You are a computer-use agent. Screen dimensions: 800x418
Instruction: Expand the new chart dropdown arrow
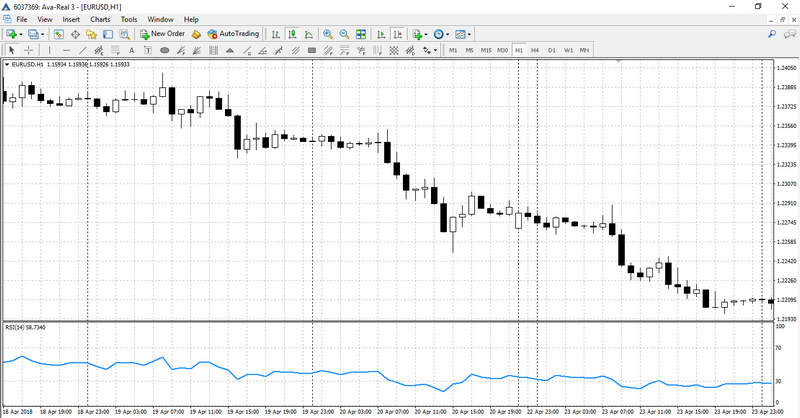click(x=22, y=34)
